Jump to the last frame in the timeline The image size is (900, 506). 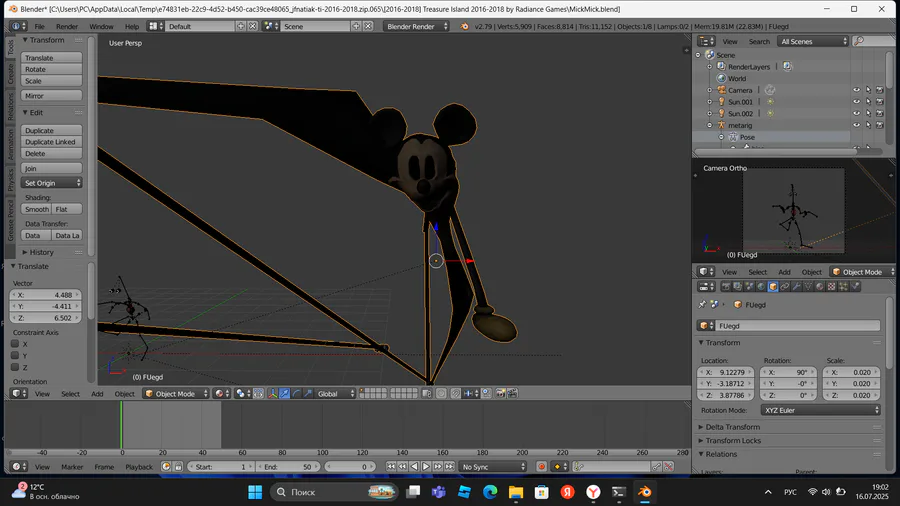click(x=449, y=466)
